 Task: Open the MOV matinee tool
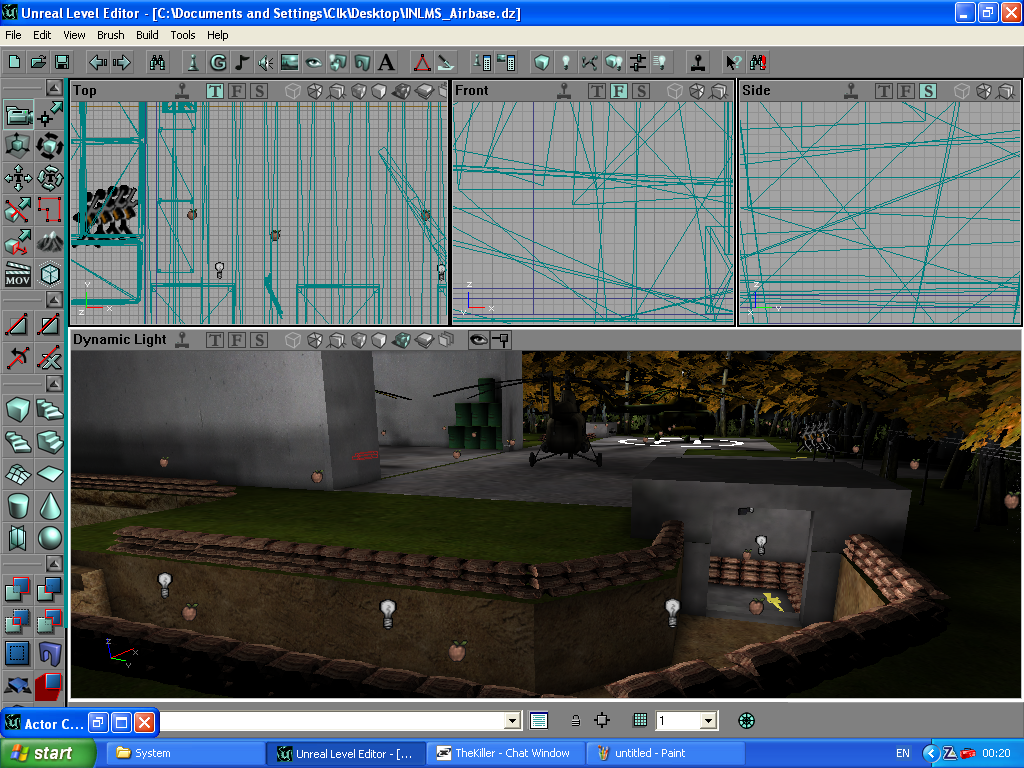pyautogui.click(x=18, y=273)
